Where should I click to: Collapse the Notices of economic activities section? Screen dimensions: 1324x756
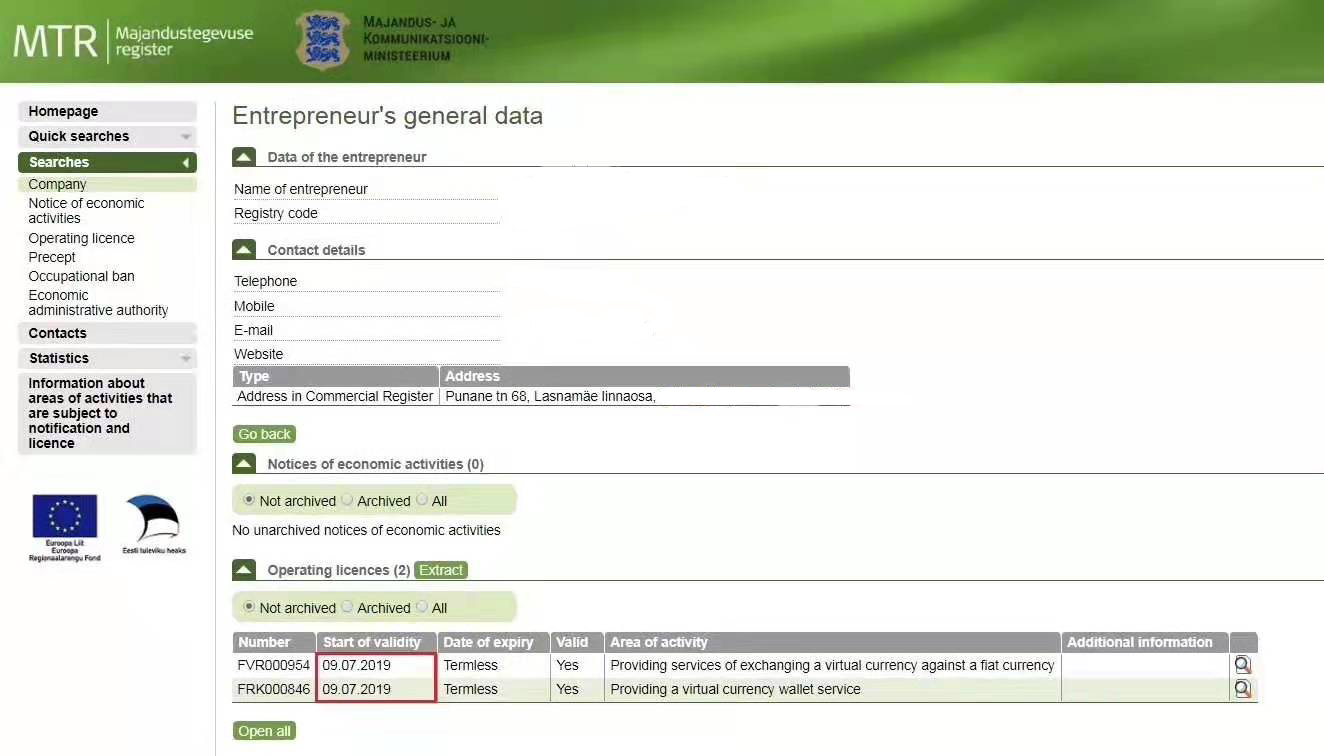coord(244,464)
